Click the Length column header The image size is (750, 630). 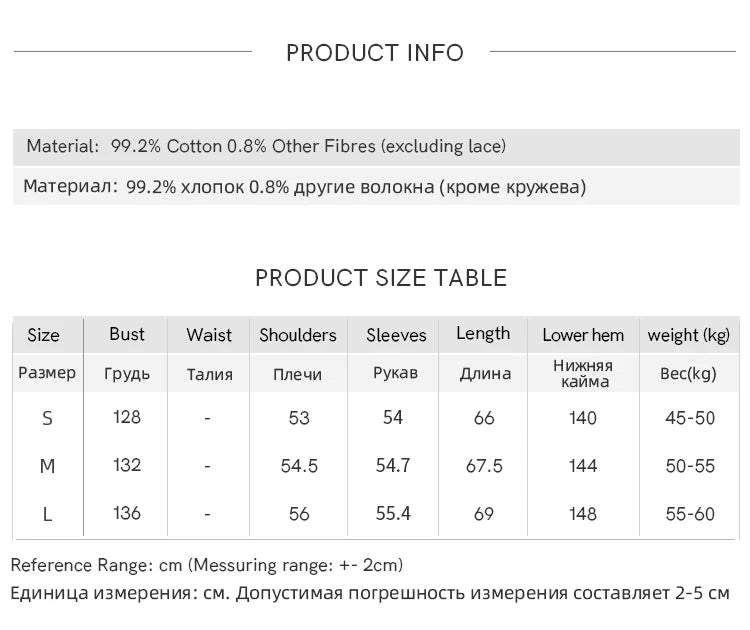coord(483,334)
